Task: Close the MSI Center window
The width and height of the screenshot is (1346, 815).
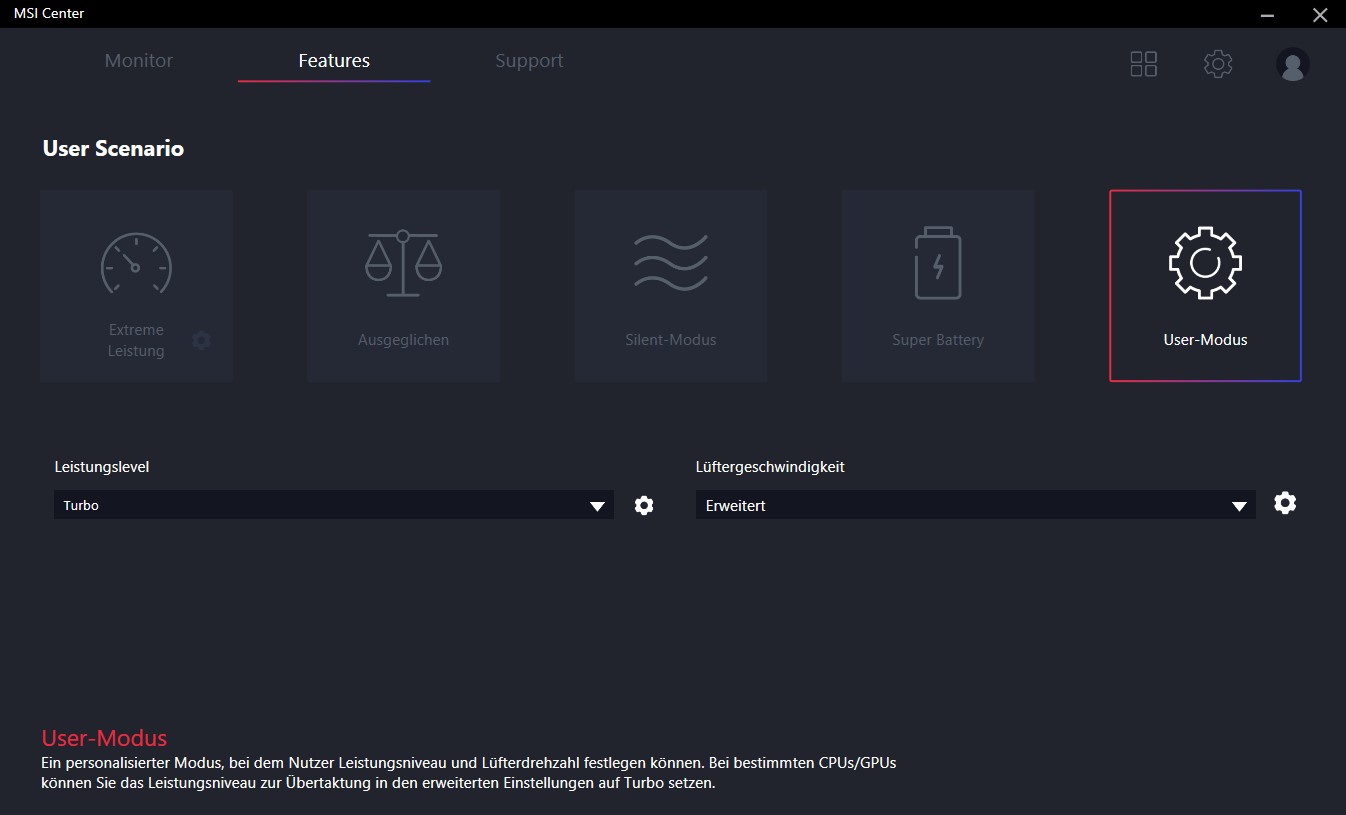Action: click(x=1319, y=14)
